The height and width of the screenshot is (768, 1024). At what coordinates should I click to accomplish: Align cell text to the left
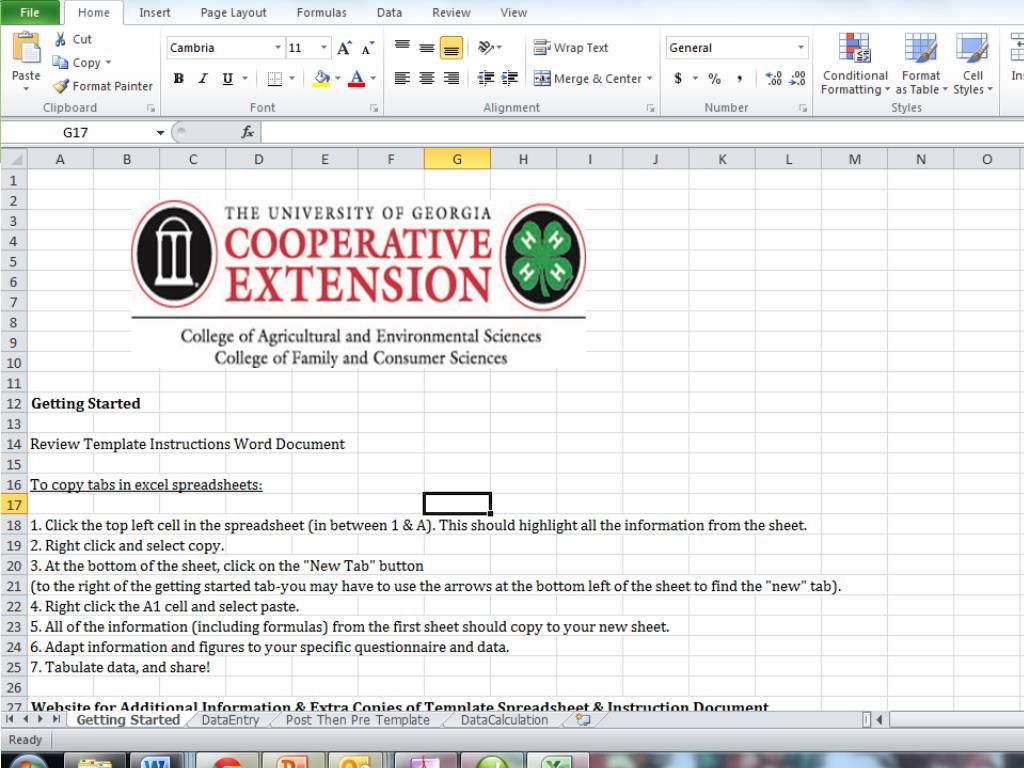(402, 78)
